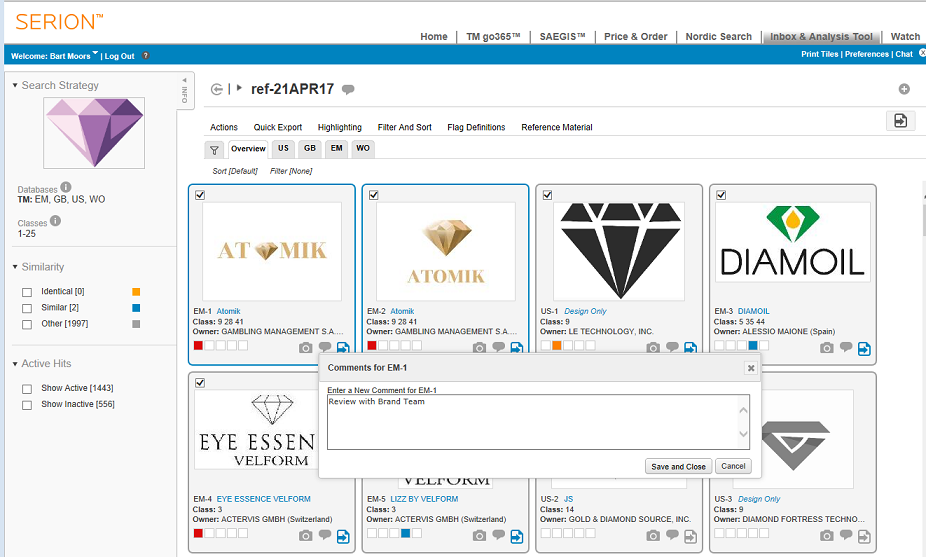The image size is (926, 557).
Task: Check Show Active [1443] checkbox
Action: [x=27, y=389]
